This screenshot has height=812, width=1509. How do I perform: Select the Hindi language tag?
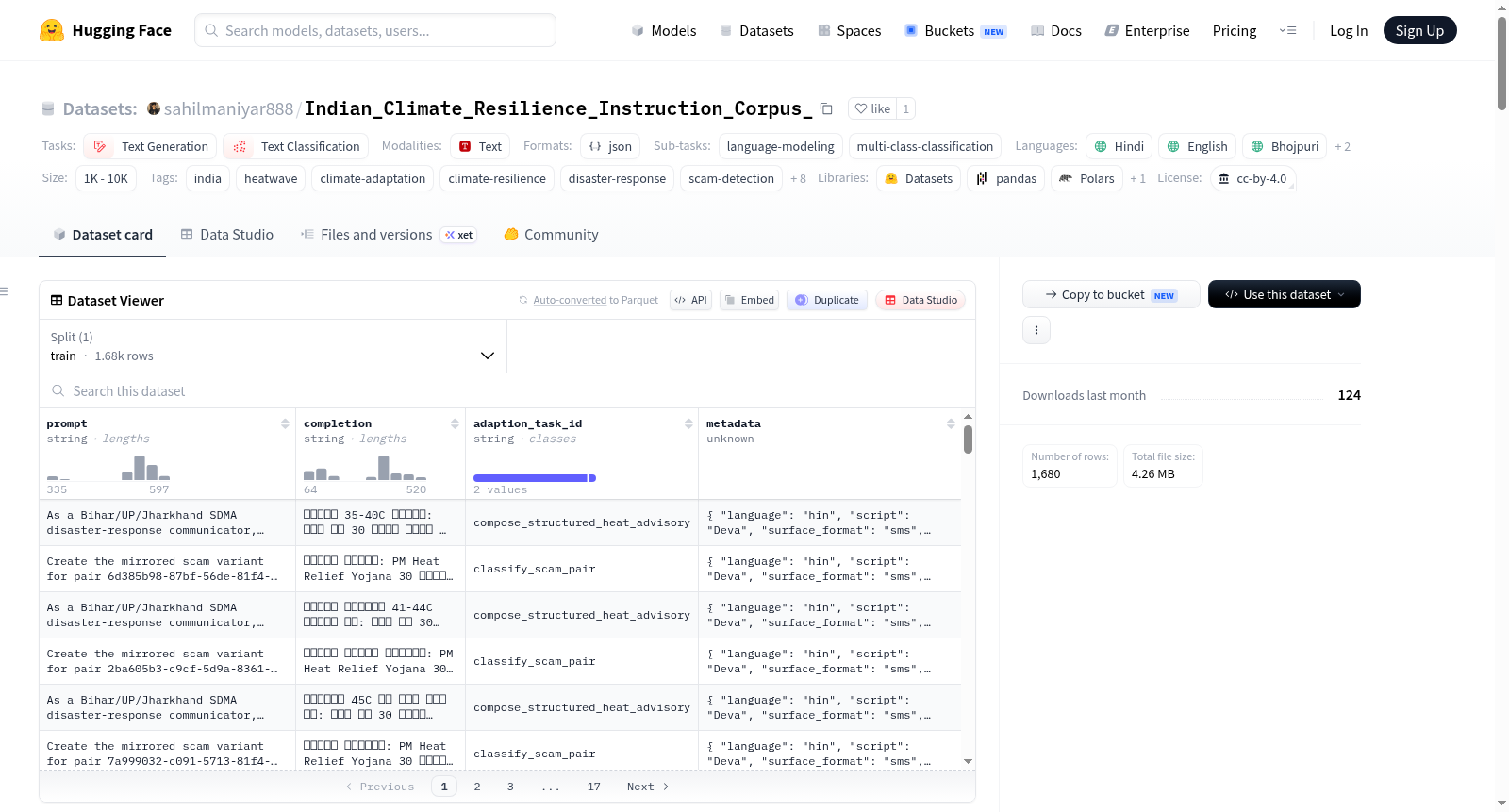(x=1119, y=146)
